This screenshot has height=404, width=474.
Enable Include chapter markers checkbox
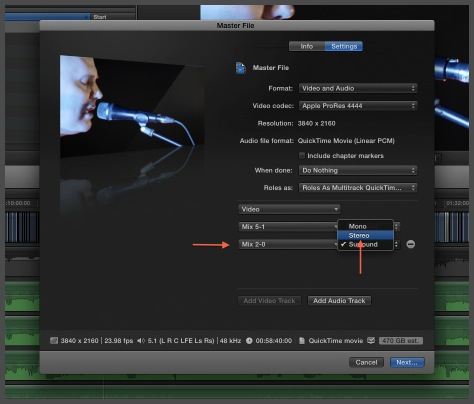(x=302, y=155)
